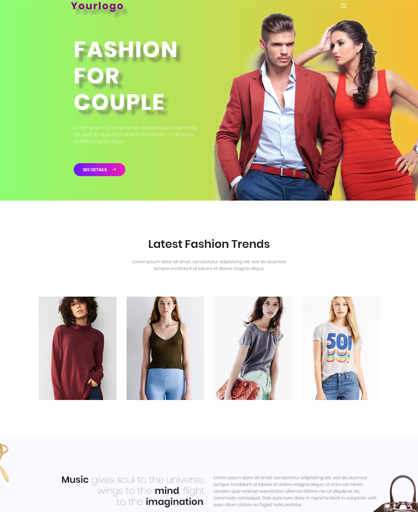The width and height of the screenshot is (418, 512).
Task: Click the paragraph below Latest Fashion Trends
Action: (x=209, y=265)
